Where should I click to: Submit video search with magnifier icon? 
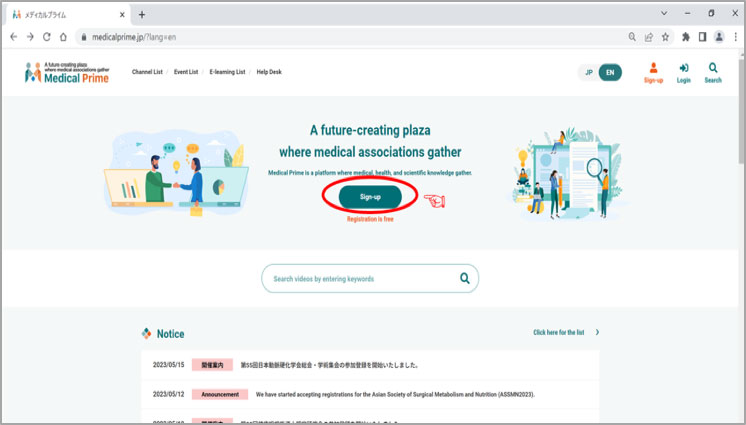464,278
